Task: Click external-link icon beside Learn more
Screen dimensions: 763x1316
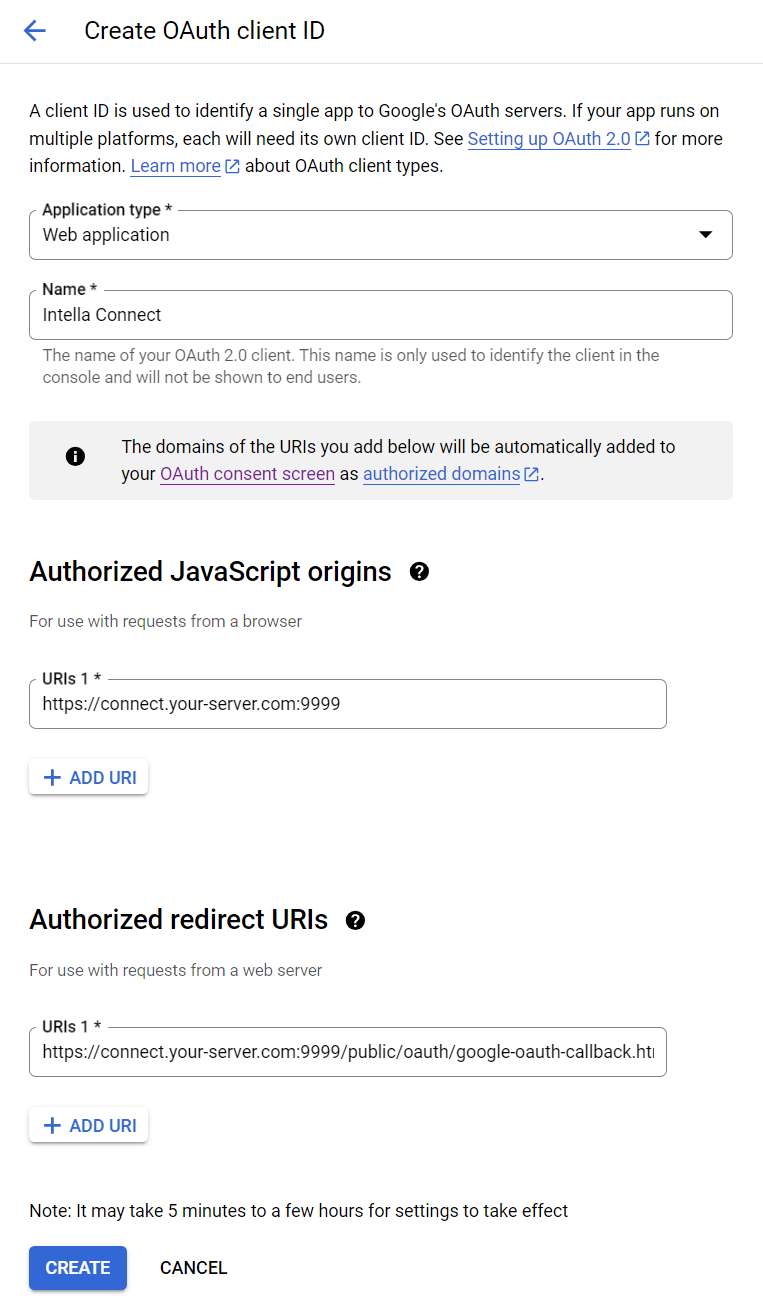Action: [232, 167]
